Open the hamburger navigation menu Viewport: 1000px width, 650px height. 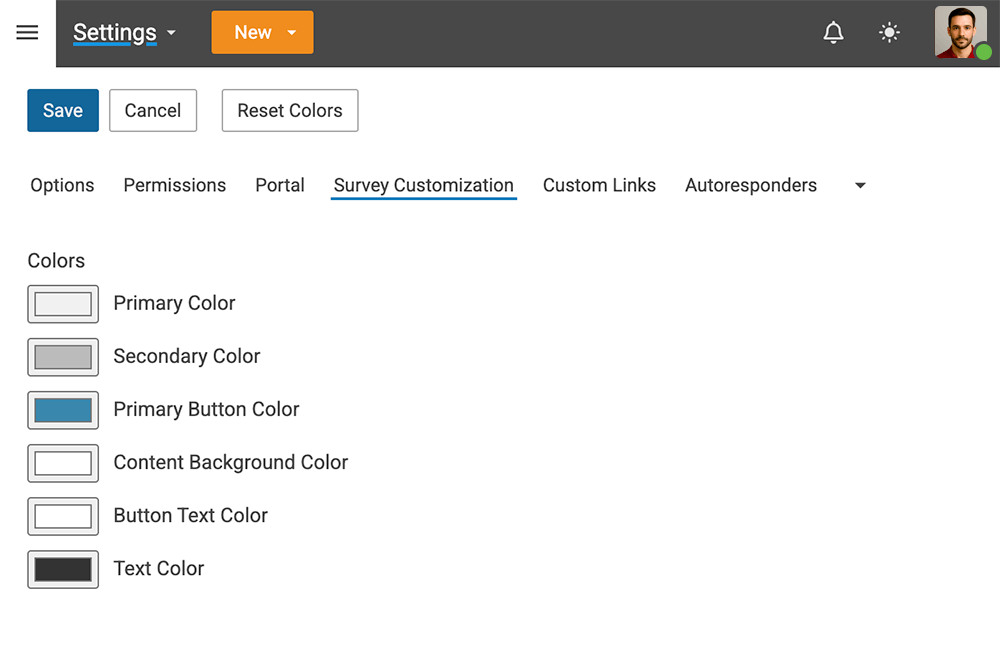pos(27,33)
